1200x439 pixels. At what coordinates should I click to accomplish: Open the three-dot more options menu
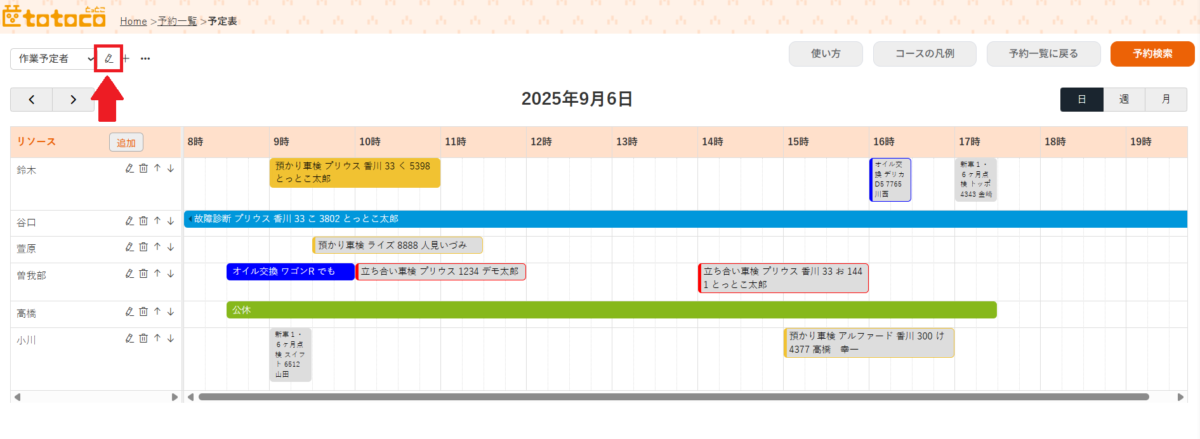click(145, 59)
